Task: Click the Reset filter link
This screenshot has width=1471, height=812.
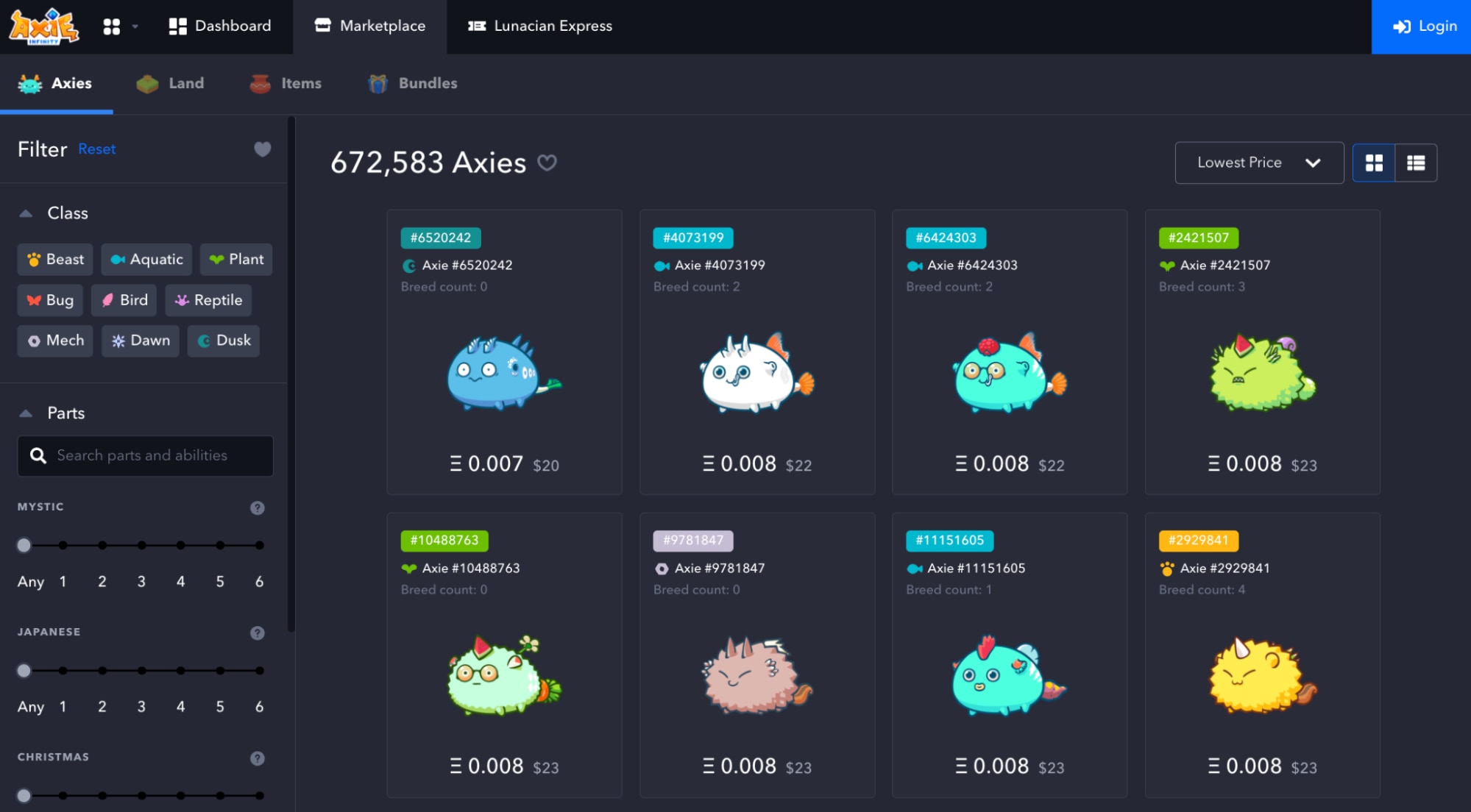Action: pos(96,149)
